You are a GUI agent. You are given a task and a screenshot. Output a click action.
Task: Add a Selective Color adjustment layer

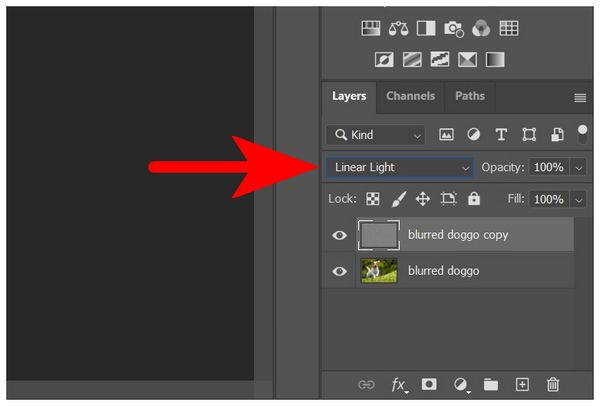click(467, 60)
